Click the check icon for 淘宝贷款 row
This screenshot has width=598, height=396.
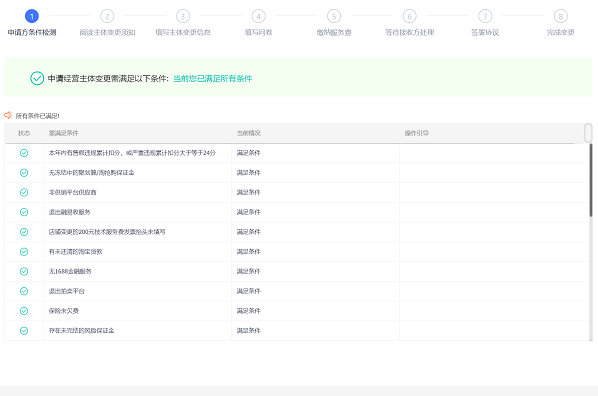[24, 252]
